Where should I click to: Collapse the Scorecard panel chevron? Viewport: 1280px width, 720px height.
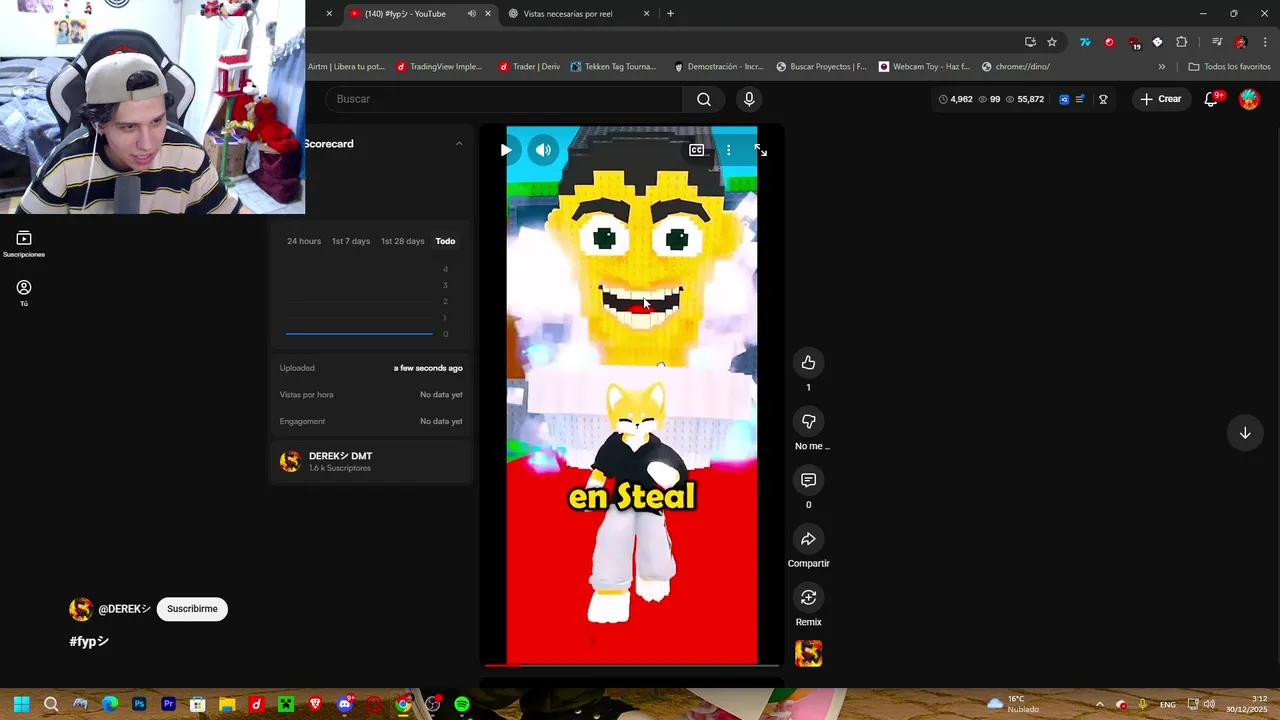point(459,144)
